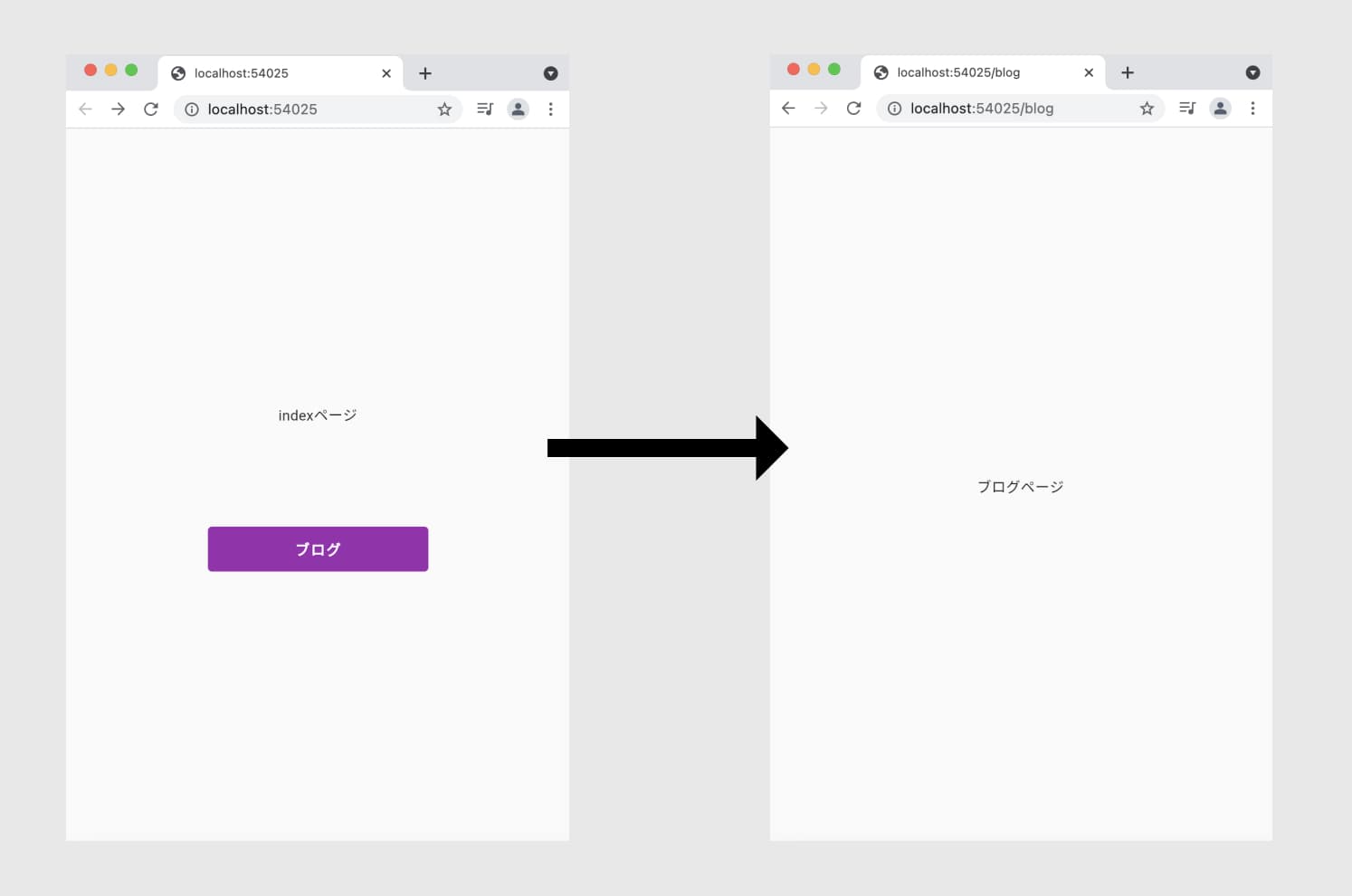Click green maximize button on left window

(131, 70)
